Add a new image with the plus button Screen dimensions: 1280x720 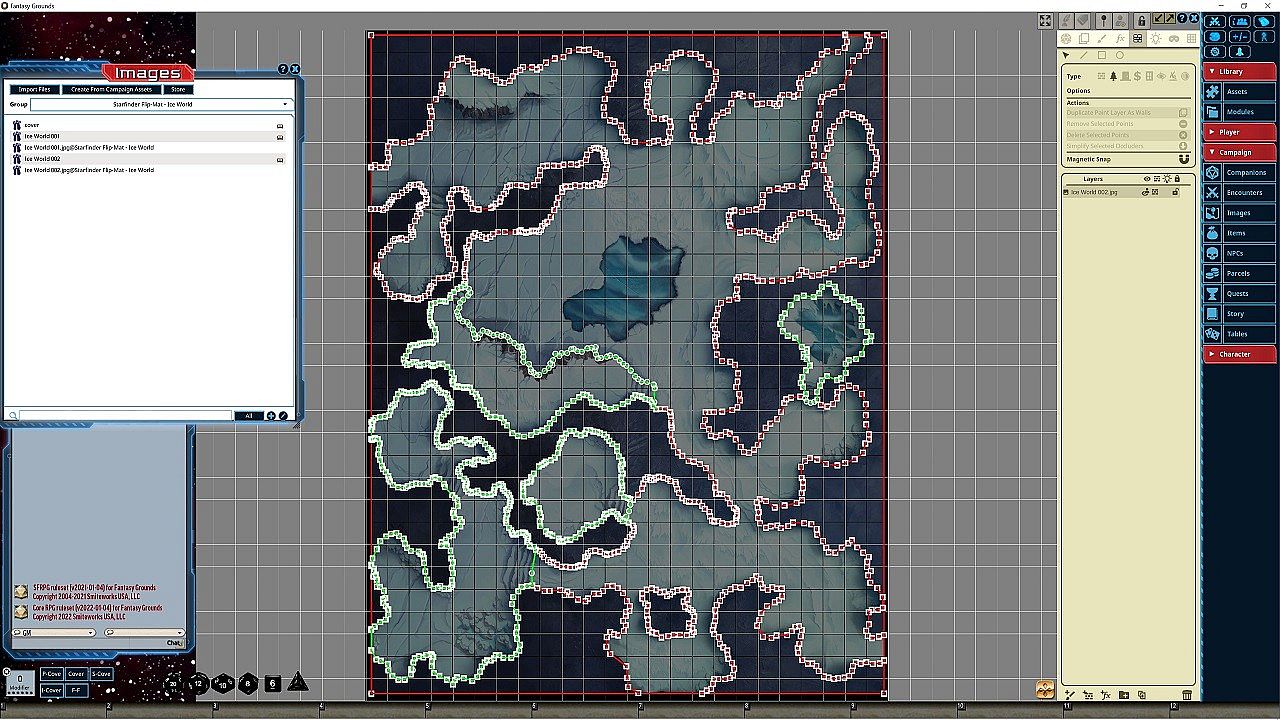[x=271, y=415]
